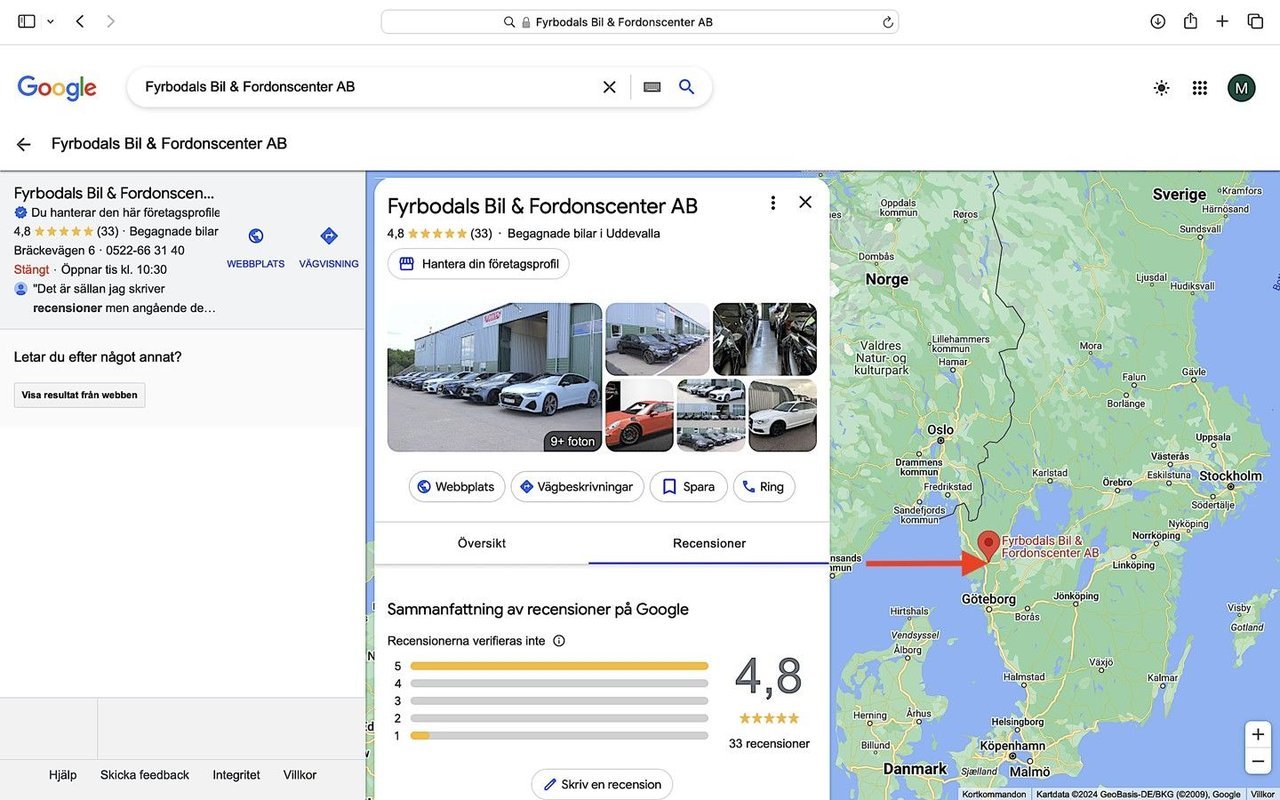Zoom out on the map

point(1257,762)
